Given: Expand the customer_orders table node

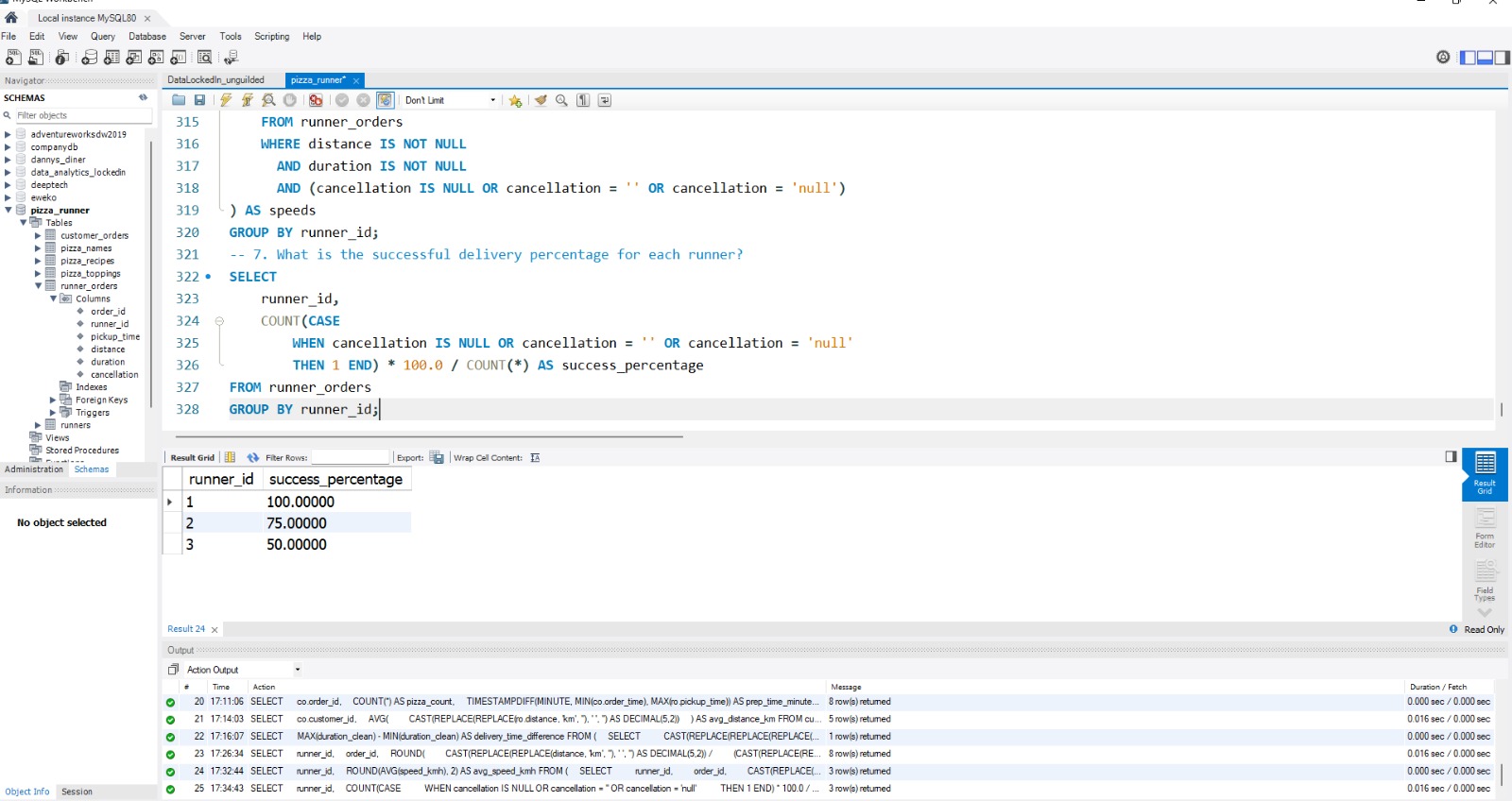Looking at the screenshot, I should 38,235.
